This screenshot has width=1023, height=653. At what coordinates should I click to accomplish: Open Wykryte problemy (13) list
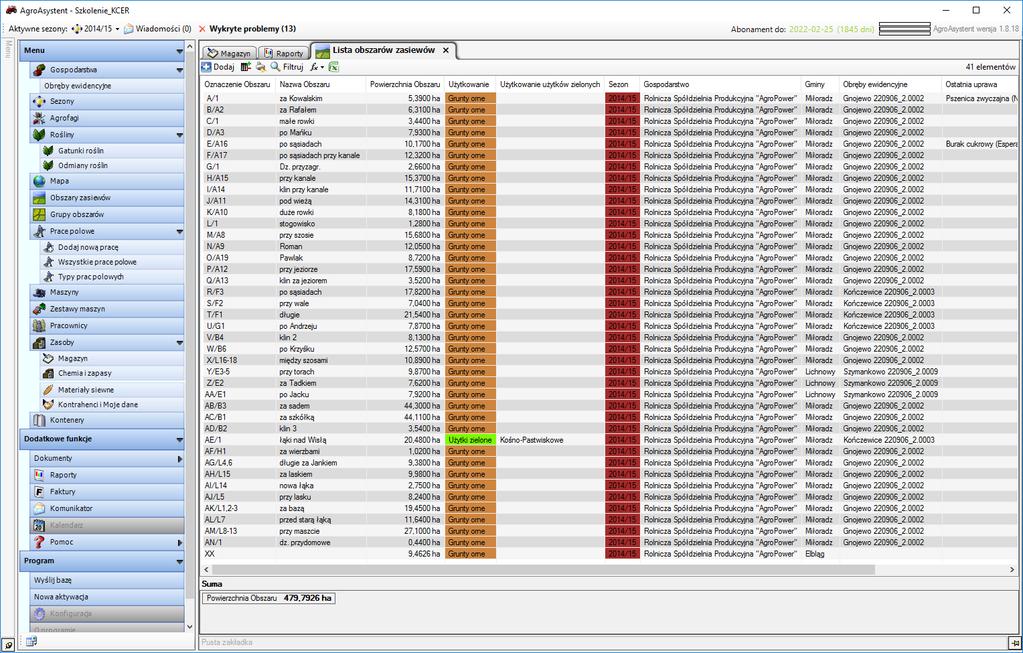pyautogui.click(x=247, y=29)
